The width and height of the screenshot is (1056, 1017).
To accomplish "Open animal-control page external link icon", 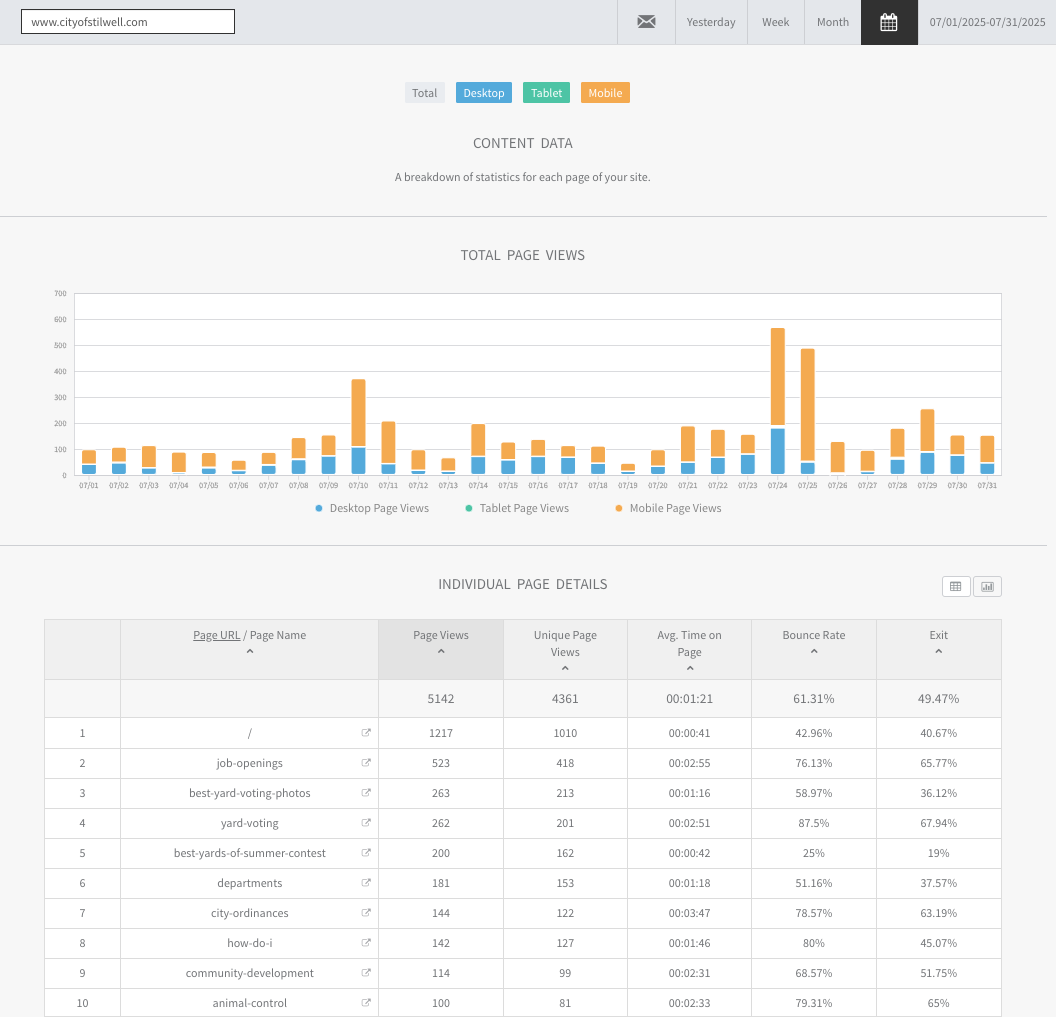I will pos(366,1003).
